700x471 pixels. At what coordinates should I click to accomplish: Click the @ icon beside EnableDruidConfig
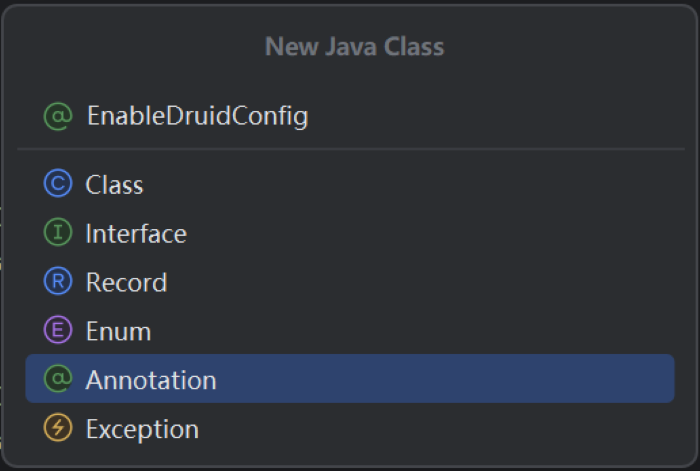59,116
